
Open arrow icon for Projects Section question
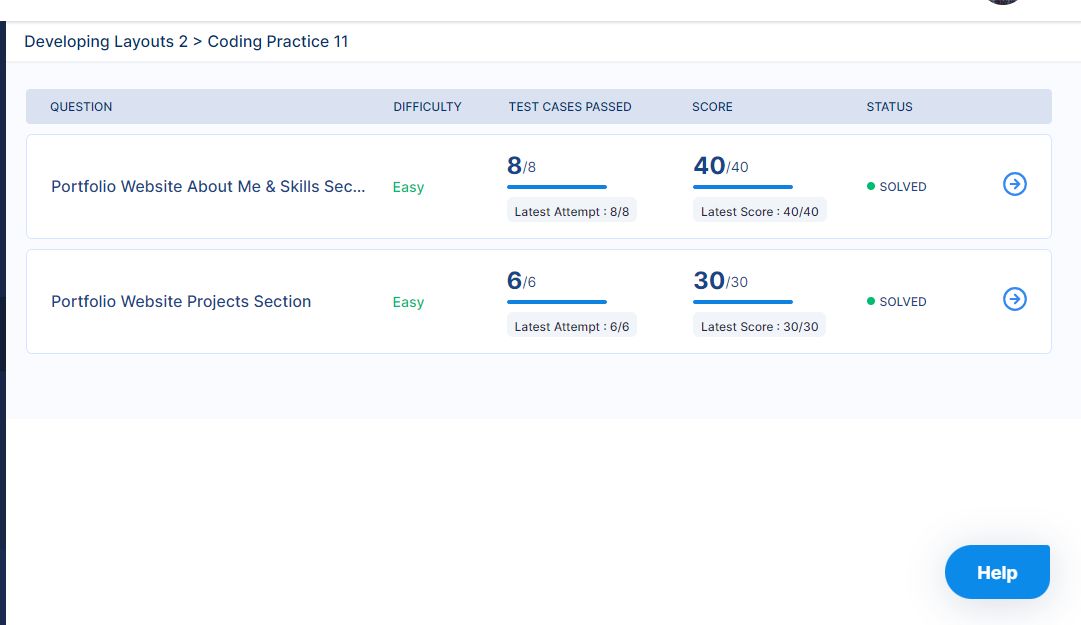point(1014,299)
